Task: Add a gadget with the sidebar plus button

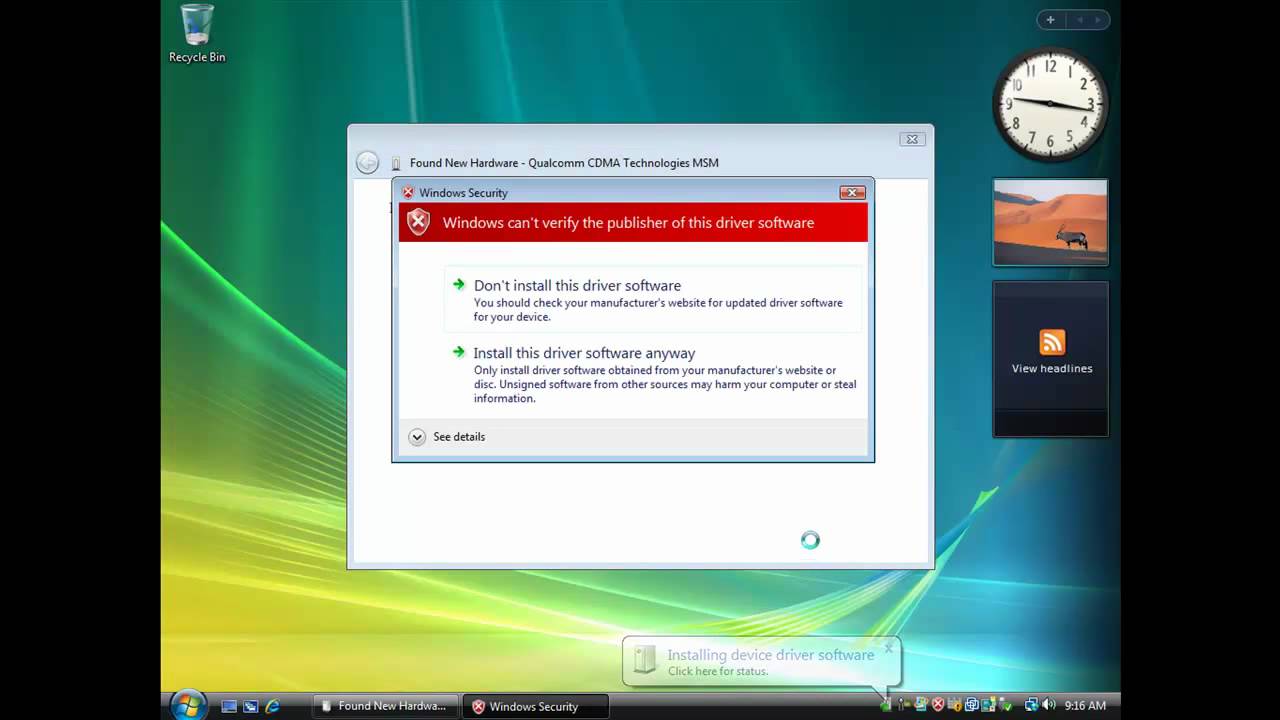Action: point(1050,19)
